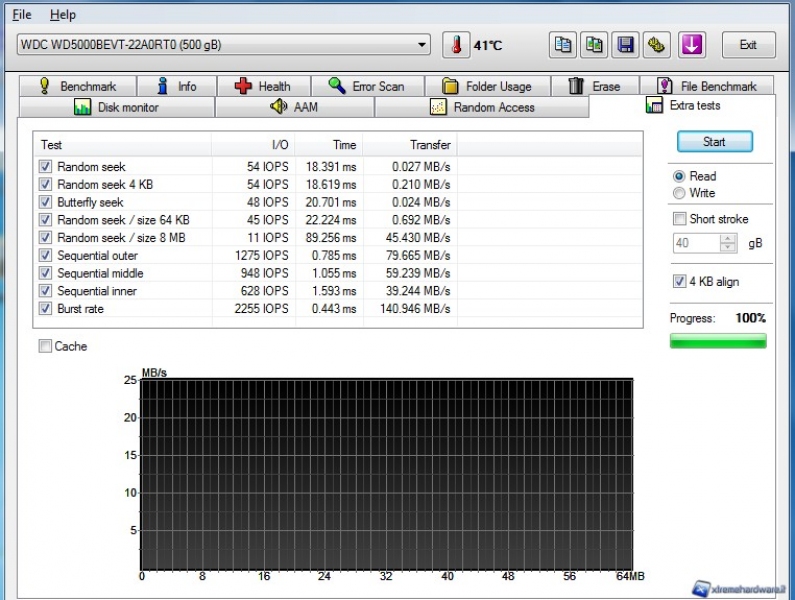Go to the Erase tab
This screenshot has width=795, height=600.
pyautogui.click(x=594, y=87)
